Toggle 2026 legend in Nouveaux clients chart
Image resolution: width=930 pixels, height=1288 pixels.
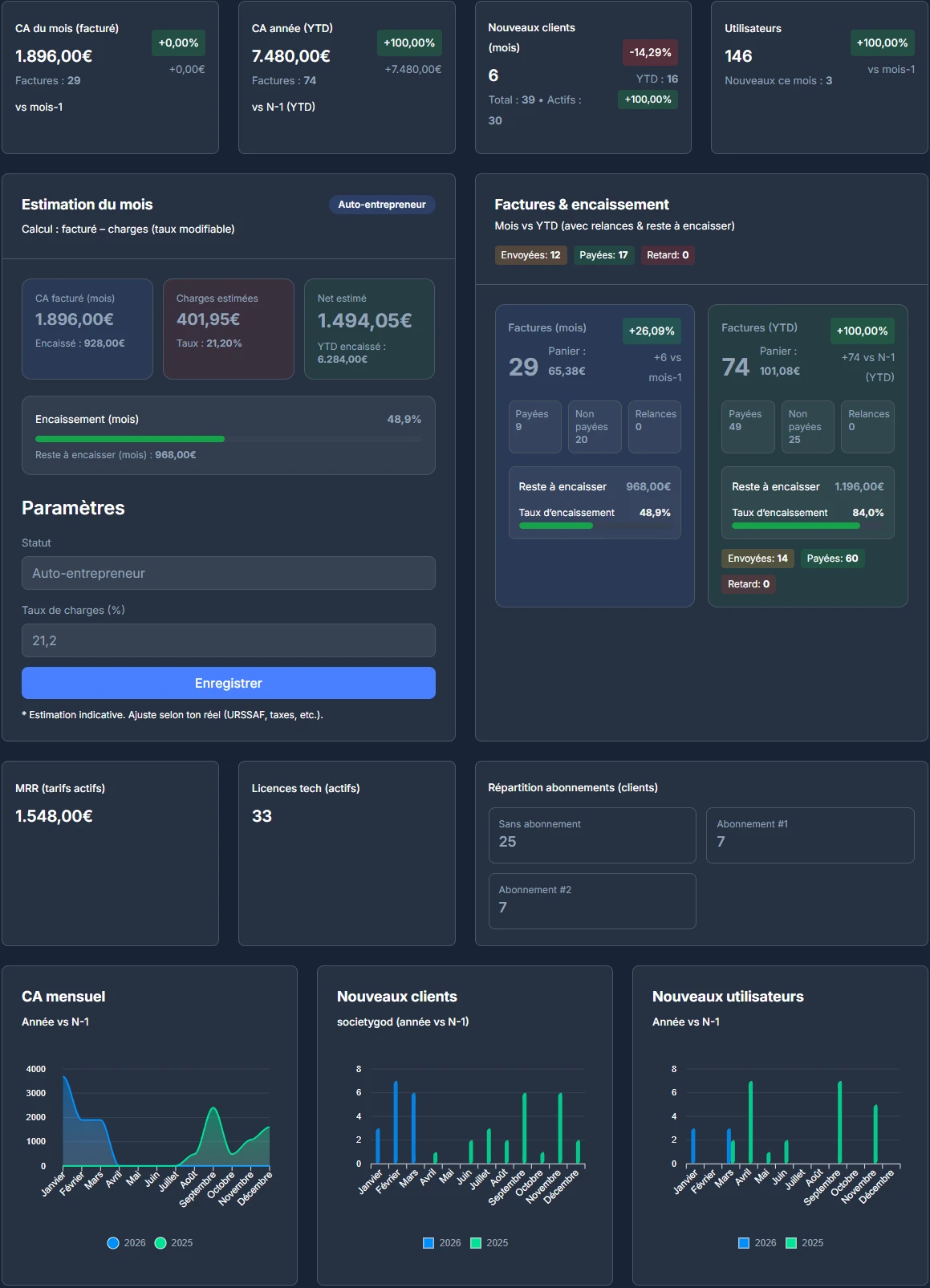pyautogui.click(x=441, y=1243)
